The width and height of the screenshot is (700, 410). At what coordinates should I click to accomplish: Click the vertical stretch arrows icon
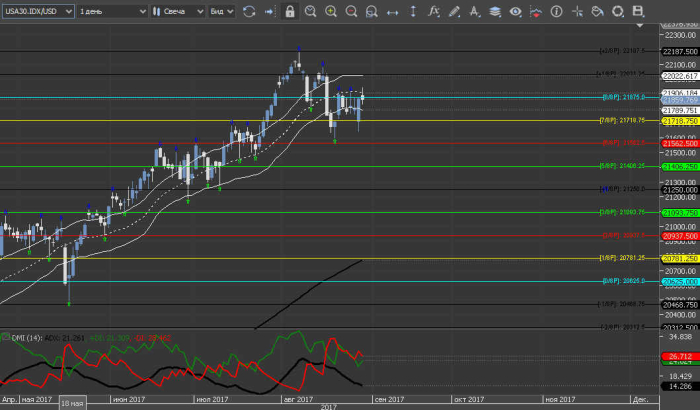pos(413,12)
